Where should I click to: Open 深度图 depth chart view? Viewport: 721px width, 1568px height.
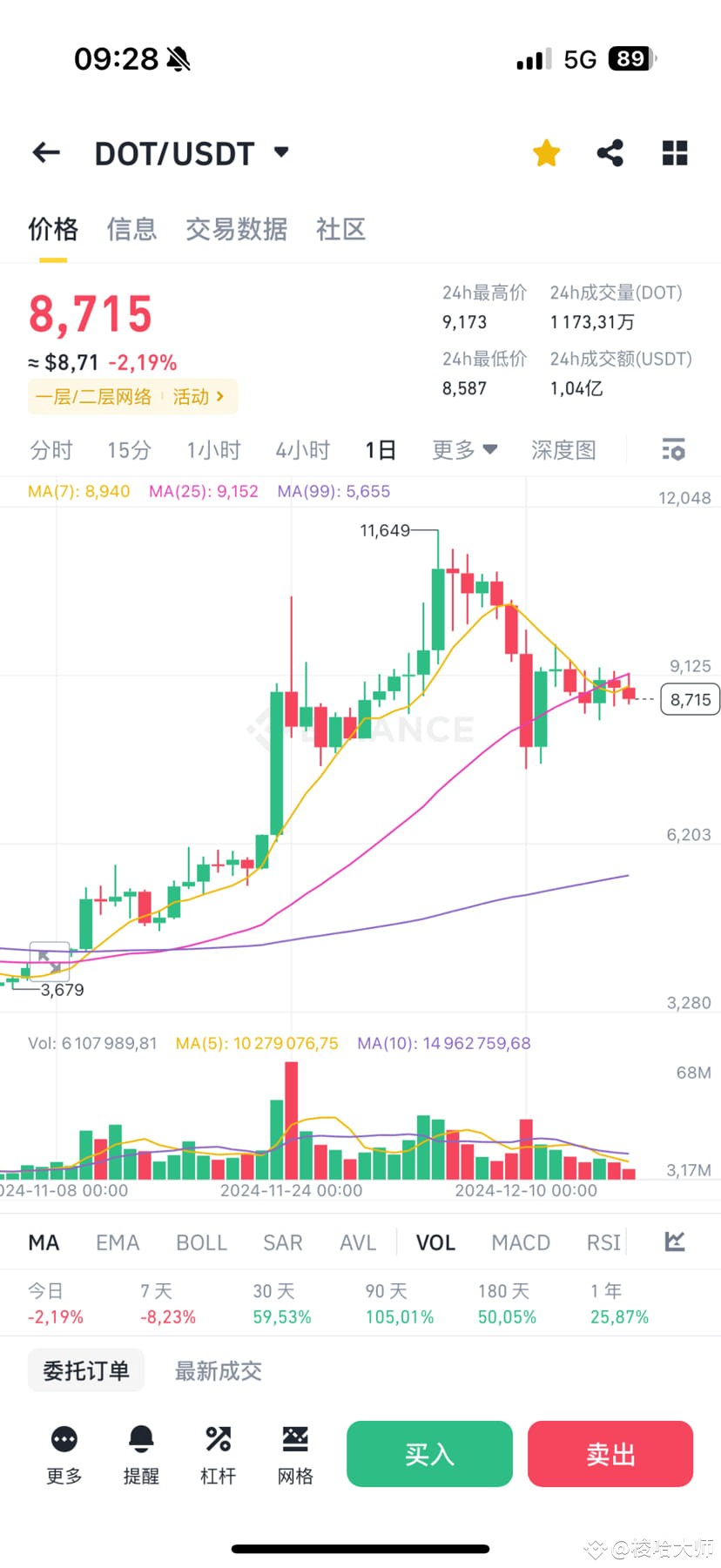pos(563,449)
